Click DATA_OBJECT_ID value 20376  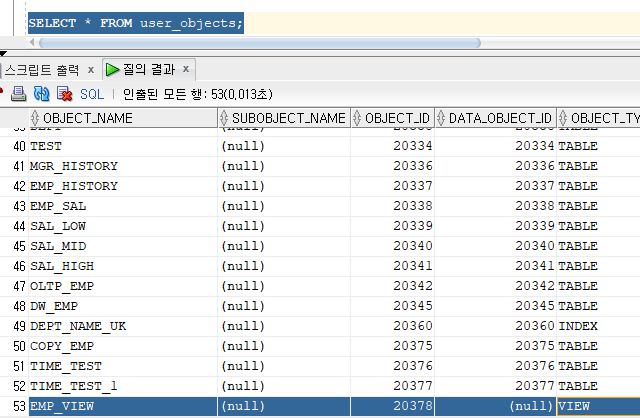496,366
